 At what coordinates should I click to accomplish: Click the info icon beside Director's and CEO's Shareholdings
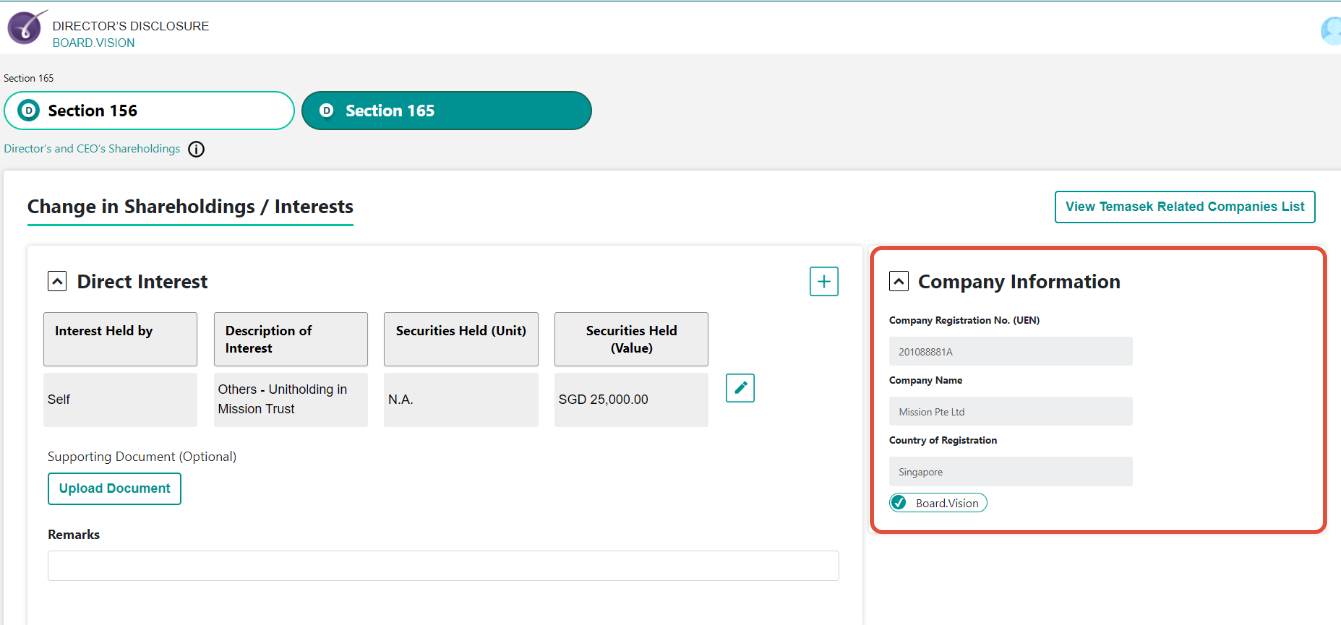[x=196, y=149]
